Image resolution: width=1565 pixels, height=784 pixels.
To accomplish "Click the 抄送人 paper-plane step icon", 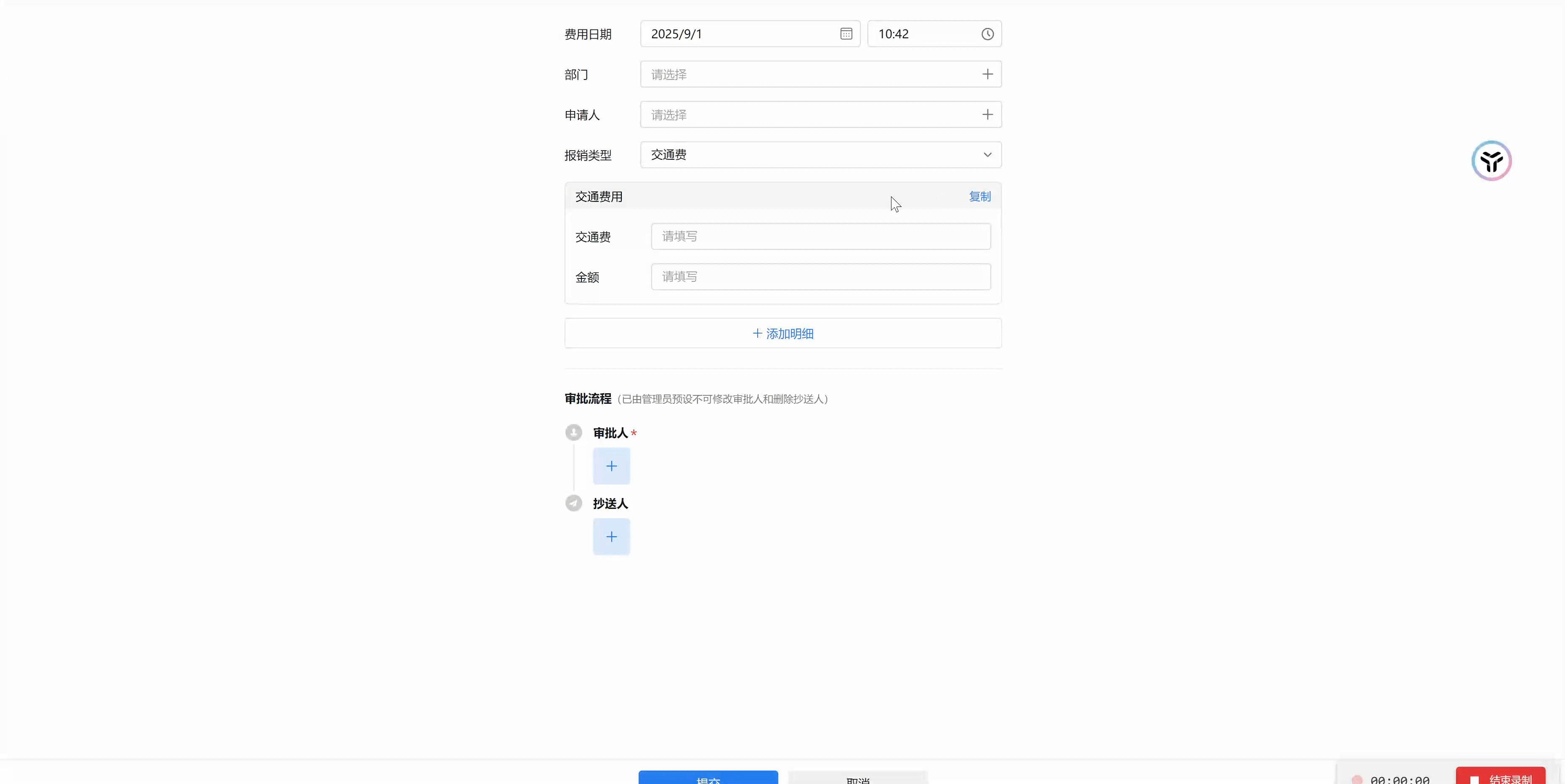I will (573, 503).
